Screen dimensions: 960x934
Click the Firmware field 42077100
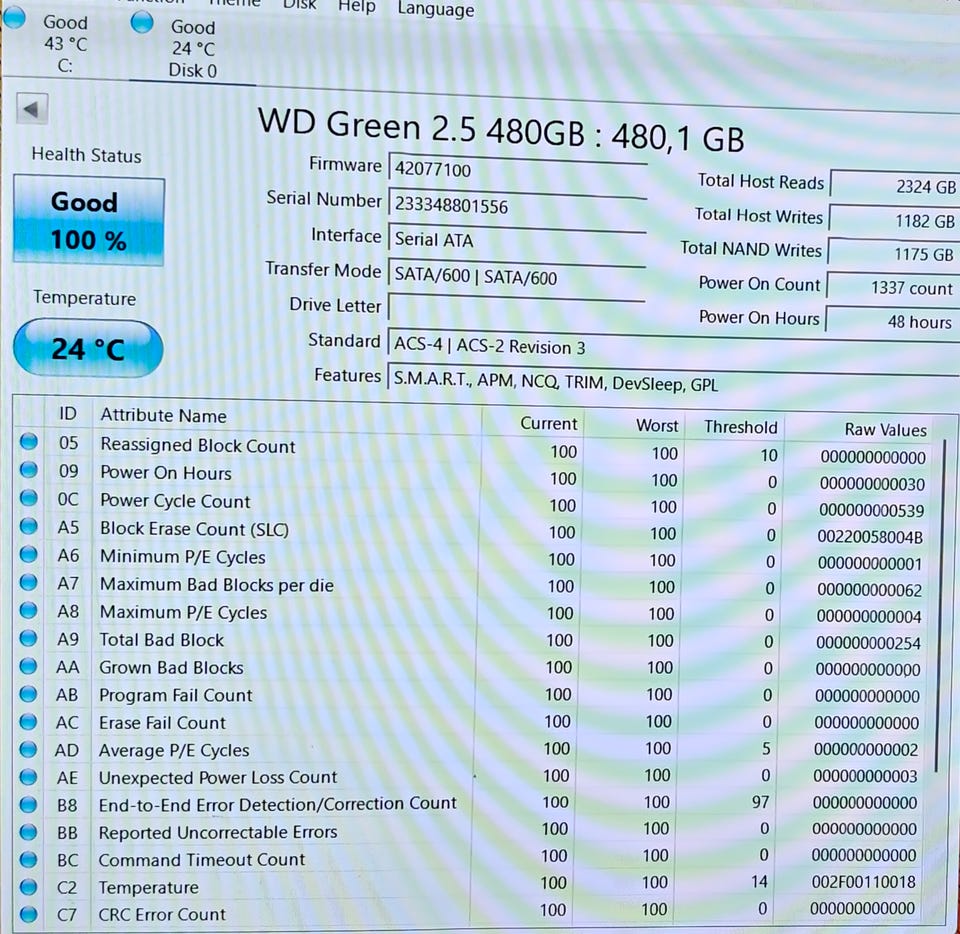[x=518, y=170]
